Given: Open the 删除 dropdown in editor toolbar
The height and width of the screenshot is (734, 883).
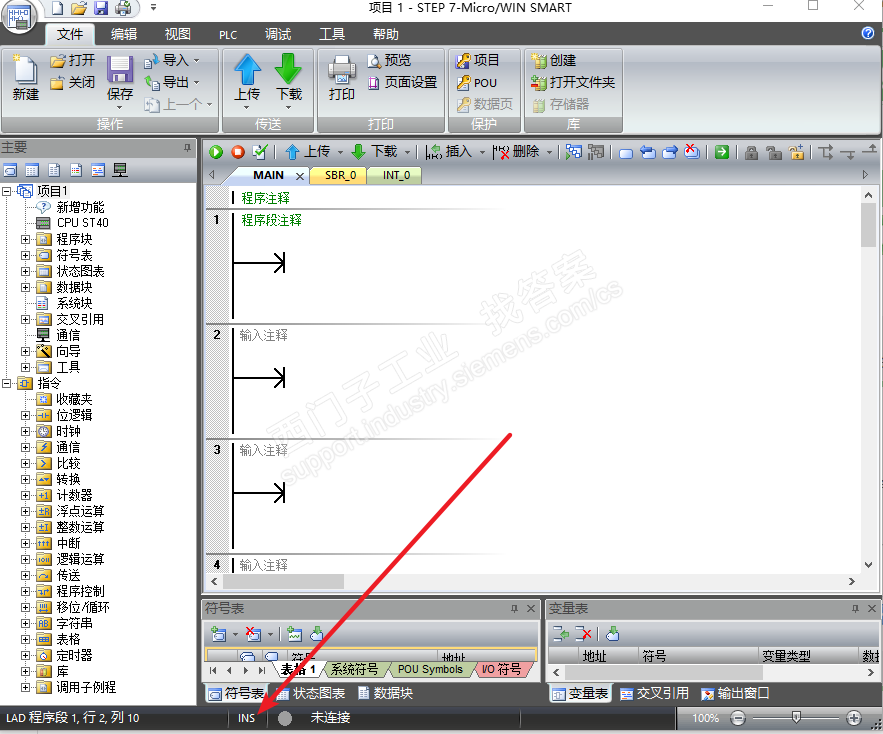Looking at the screenshot, I should [549, 152].
